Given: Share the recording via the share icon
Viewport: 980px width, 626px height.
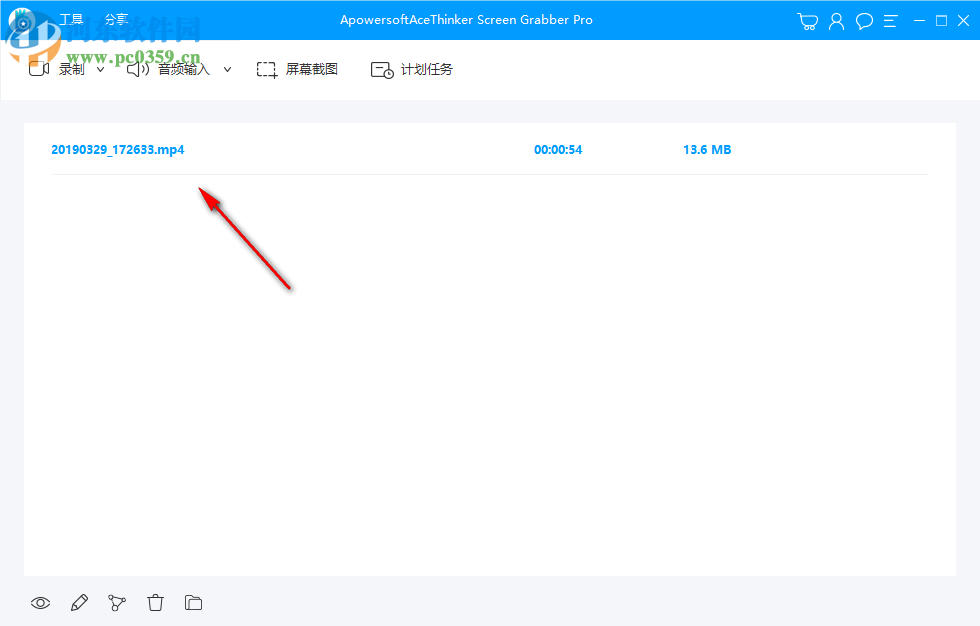Looking at the screenshot, I should tap(117, 602).
